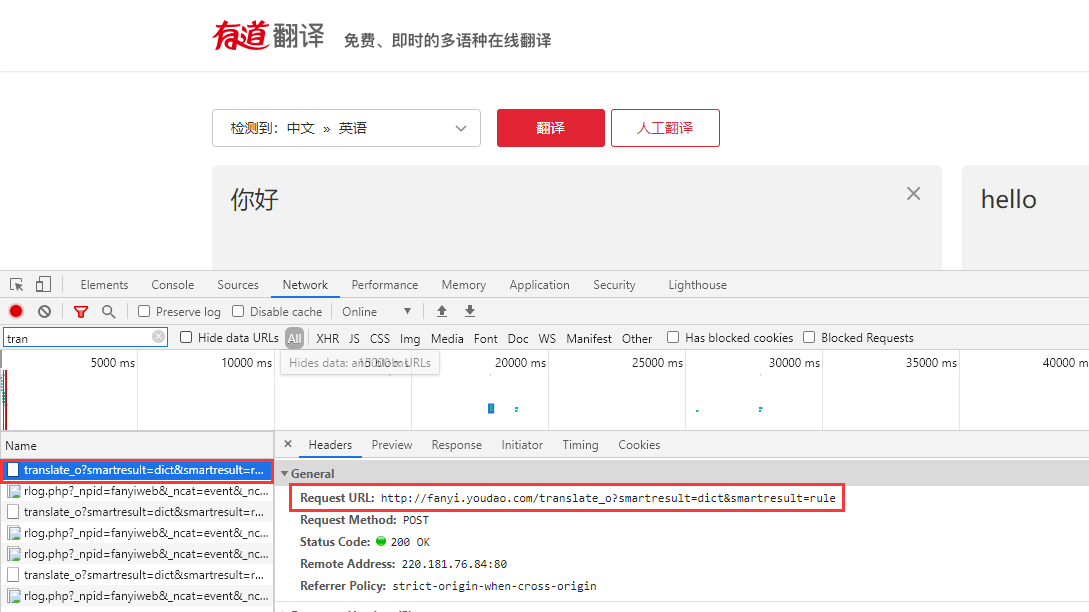Enable Hide data URLs filter
Image resolution: width=1089 pixels, height=612 pixels.
186,337
